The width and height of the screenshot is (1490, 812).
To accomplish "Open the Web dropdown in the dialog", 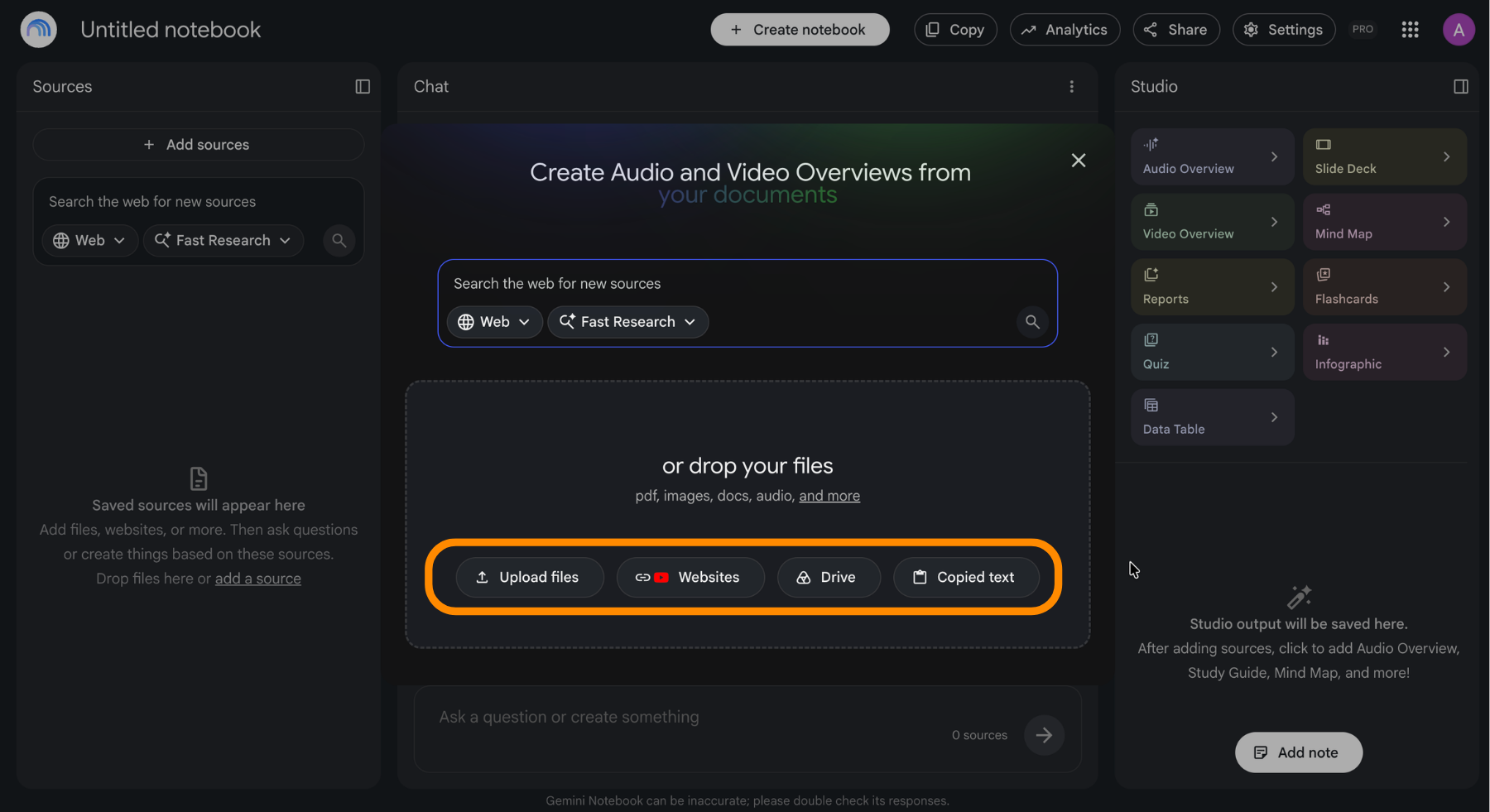I will pos(494,322).
